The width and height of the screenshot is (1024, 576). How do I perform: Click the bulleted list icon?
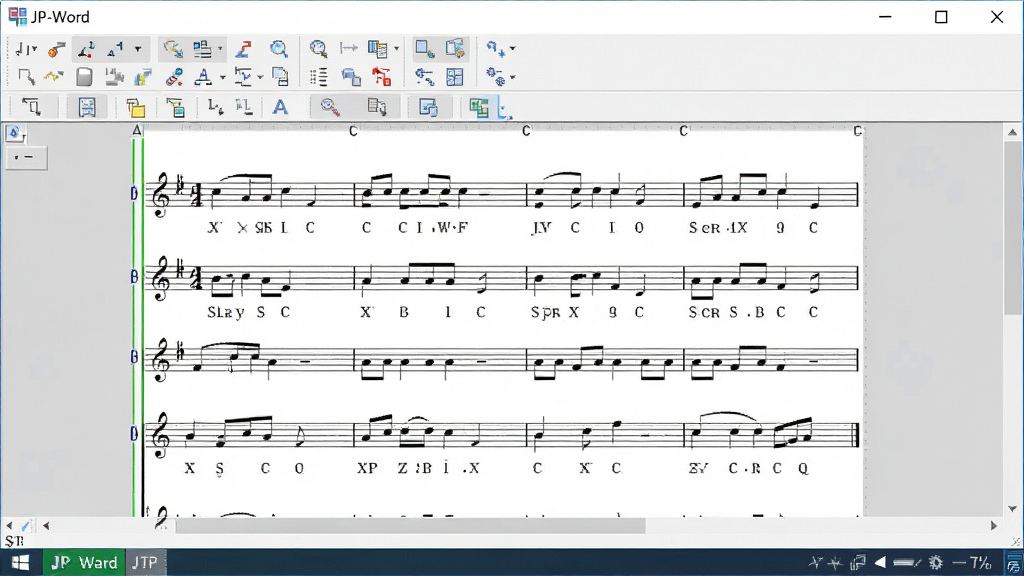pos(319,77)
